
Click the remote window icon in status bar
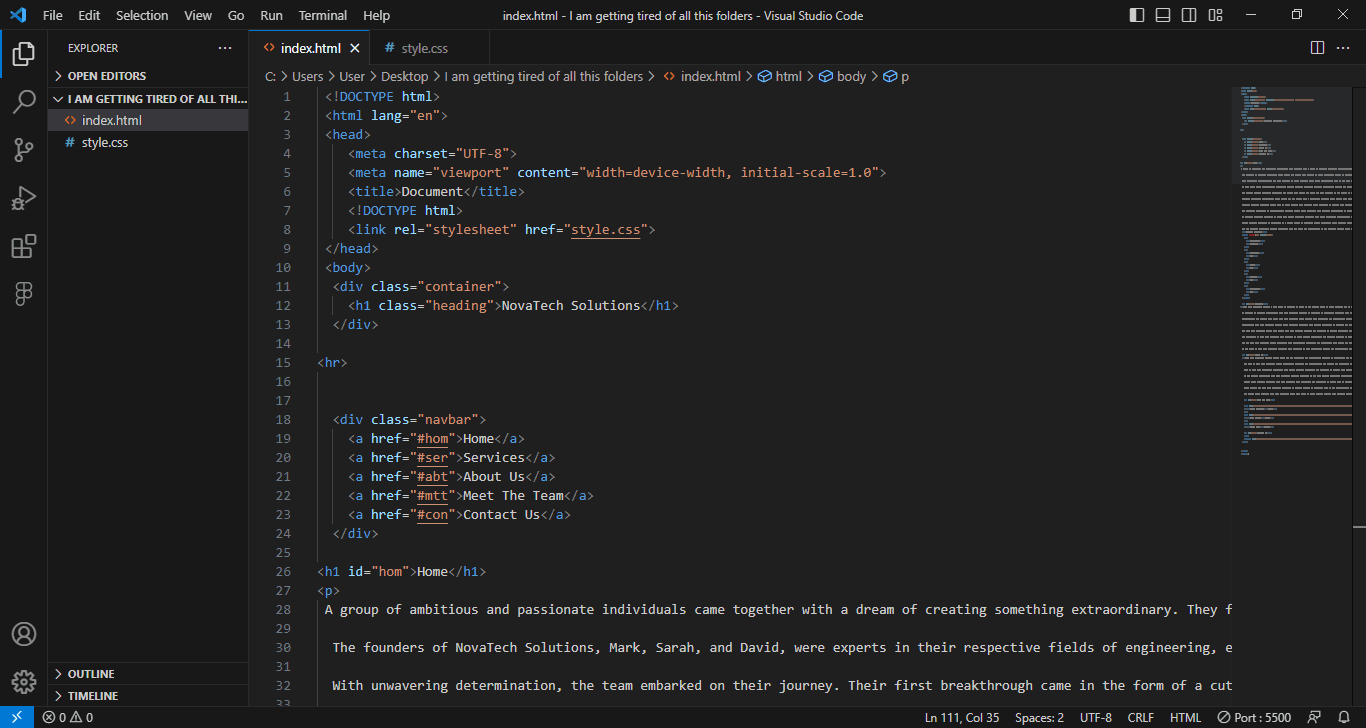(17, 717)
